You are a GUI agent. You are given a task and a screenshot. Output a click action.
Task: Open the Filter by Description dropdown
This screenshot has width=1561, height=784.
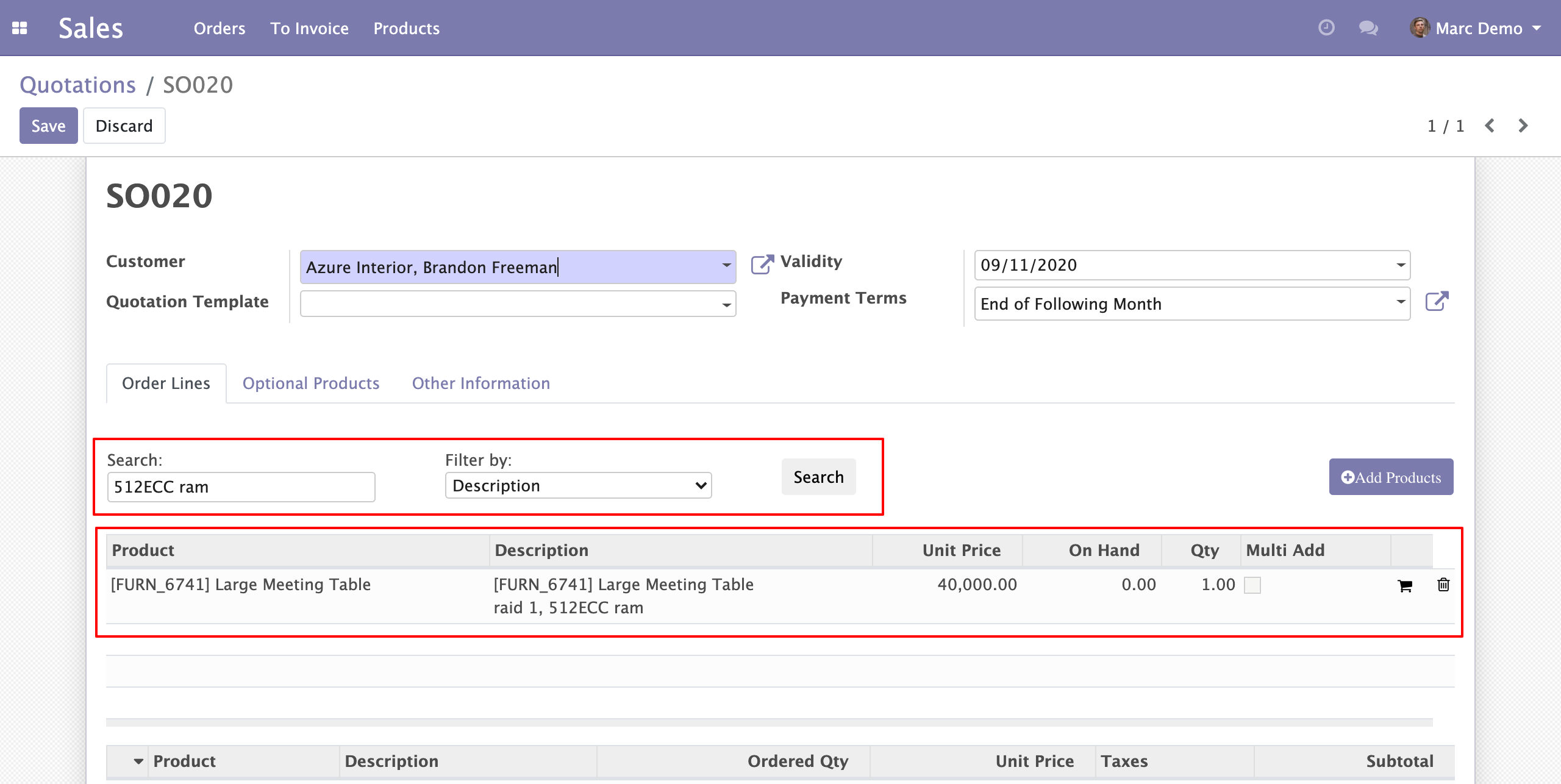578,486
